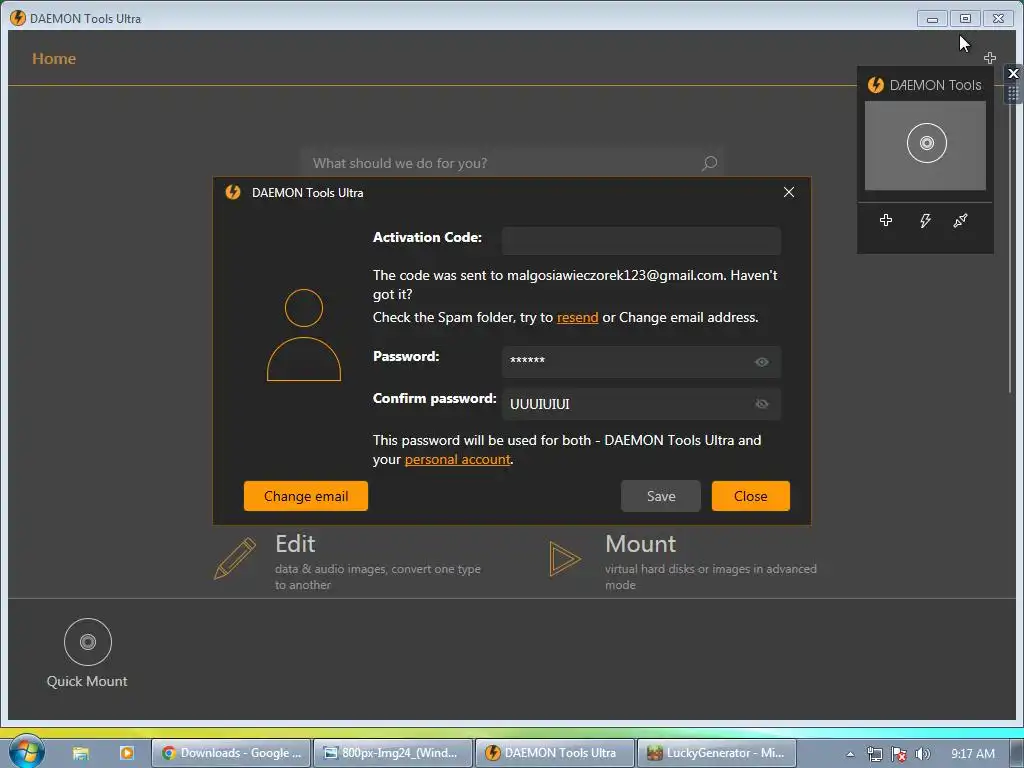Click the gadget lightning bolt icon
The image size is (1024, 768).
pos(925,221)
